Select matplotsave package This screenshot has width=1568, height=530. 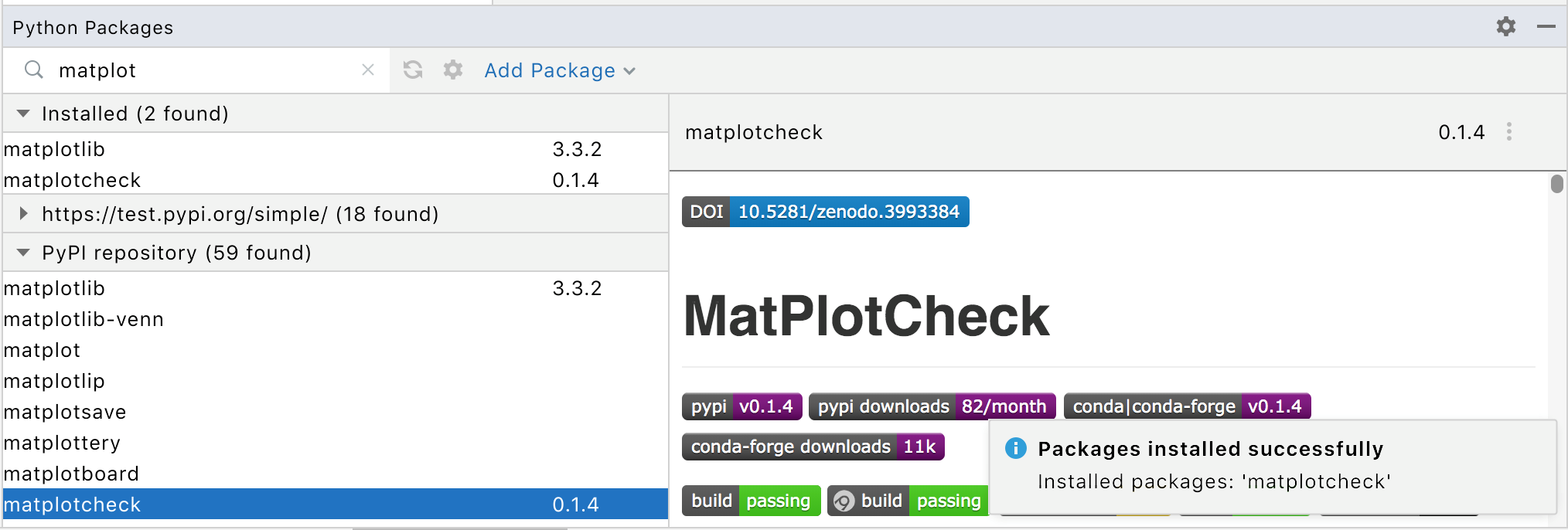(65, 412)
